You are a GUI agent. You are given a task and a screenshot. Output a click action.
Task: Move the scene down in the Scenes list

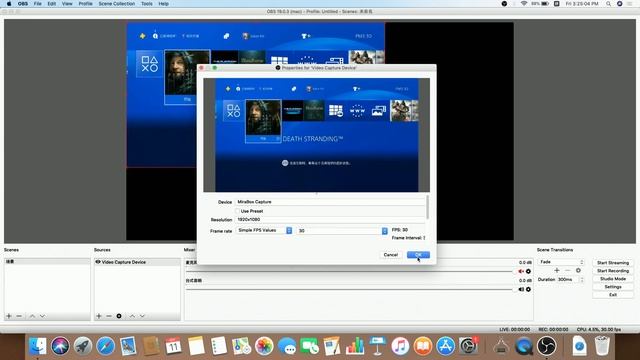42,316
